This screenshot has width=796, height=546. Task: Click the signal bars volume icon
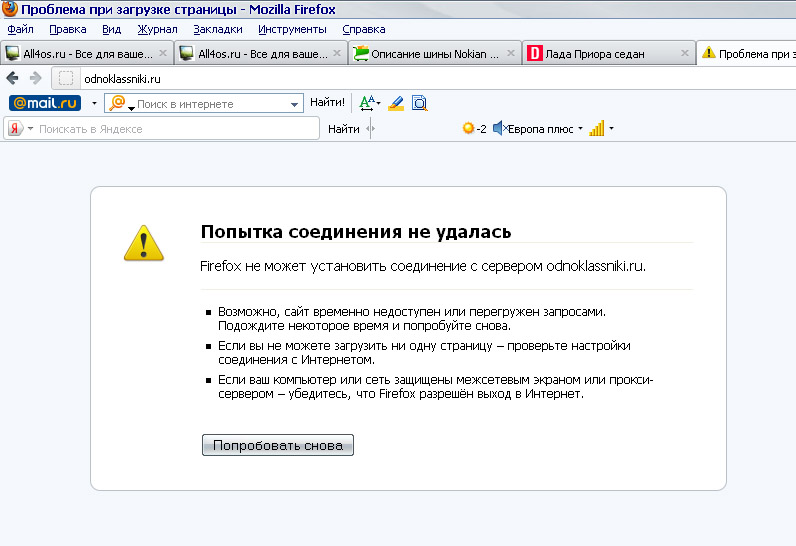(596, 128)
